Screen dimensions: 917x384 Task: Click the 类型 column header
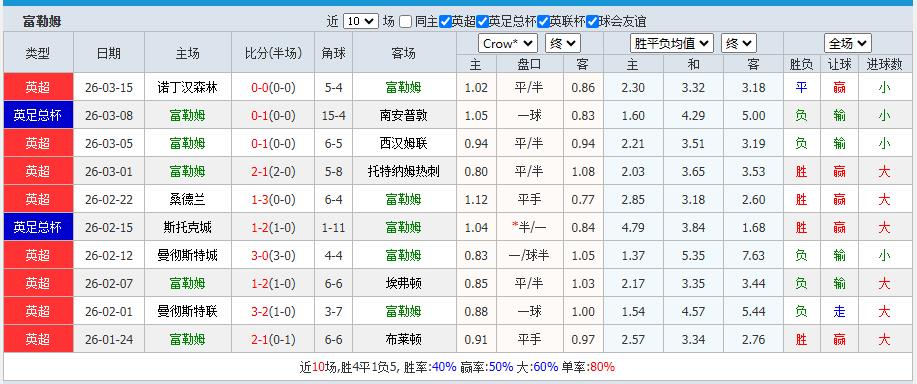coord(38,53)
